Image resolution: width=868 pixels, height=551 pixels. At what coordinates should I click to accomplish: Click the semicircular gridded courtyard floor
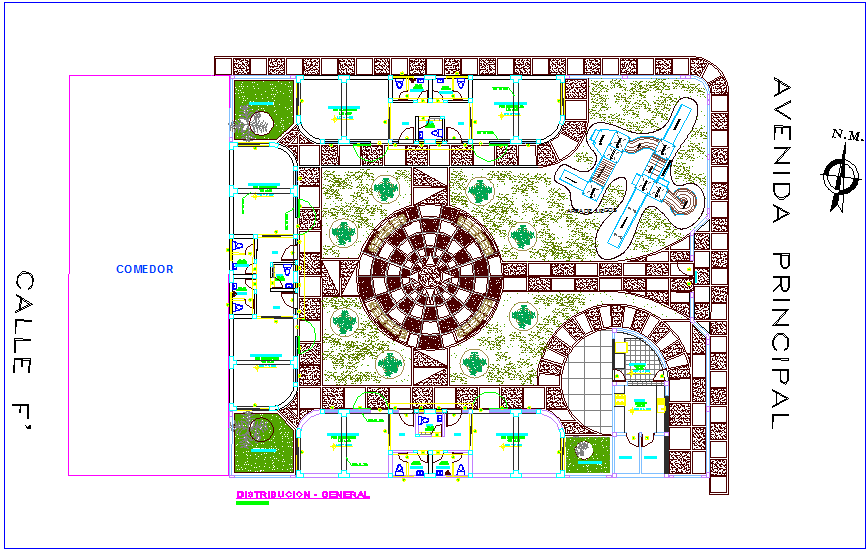[587, 382]
